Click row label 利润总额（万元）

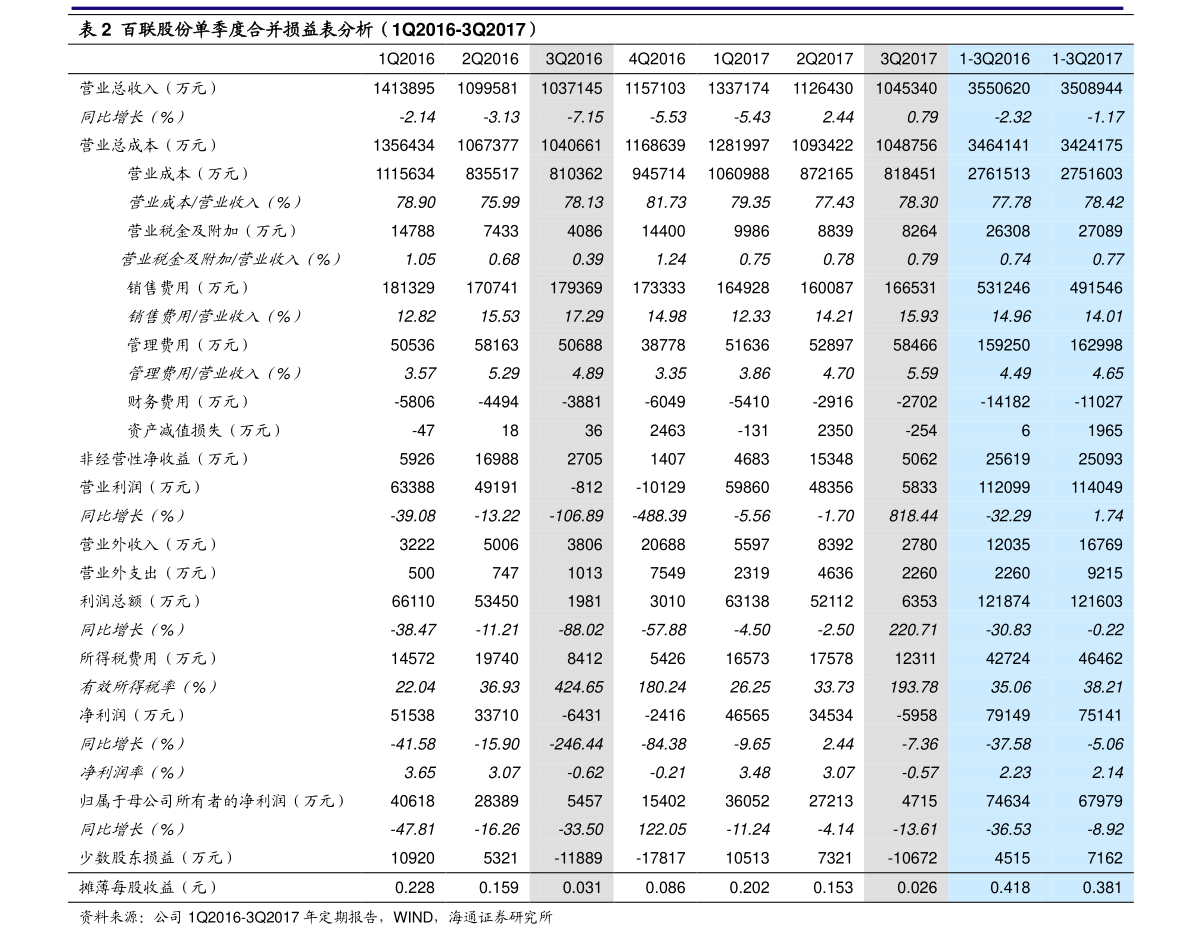point(141,601)
